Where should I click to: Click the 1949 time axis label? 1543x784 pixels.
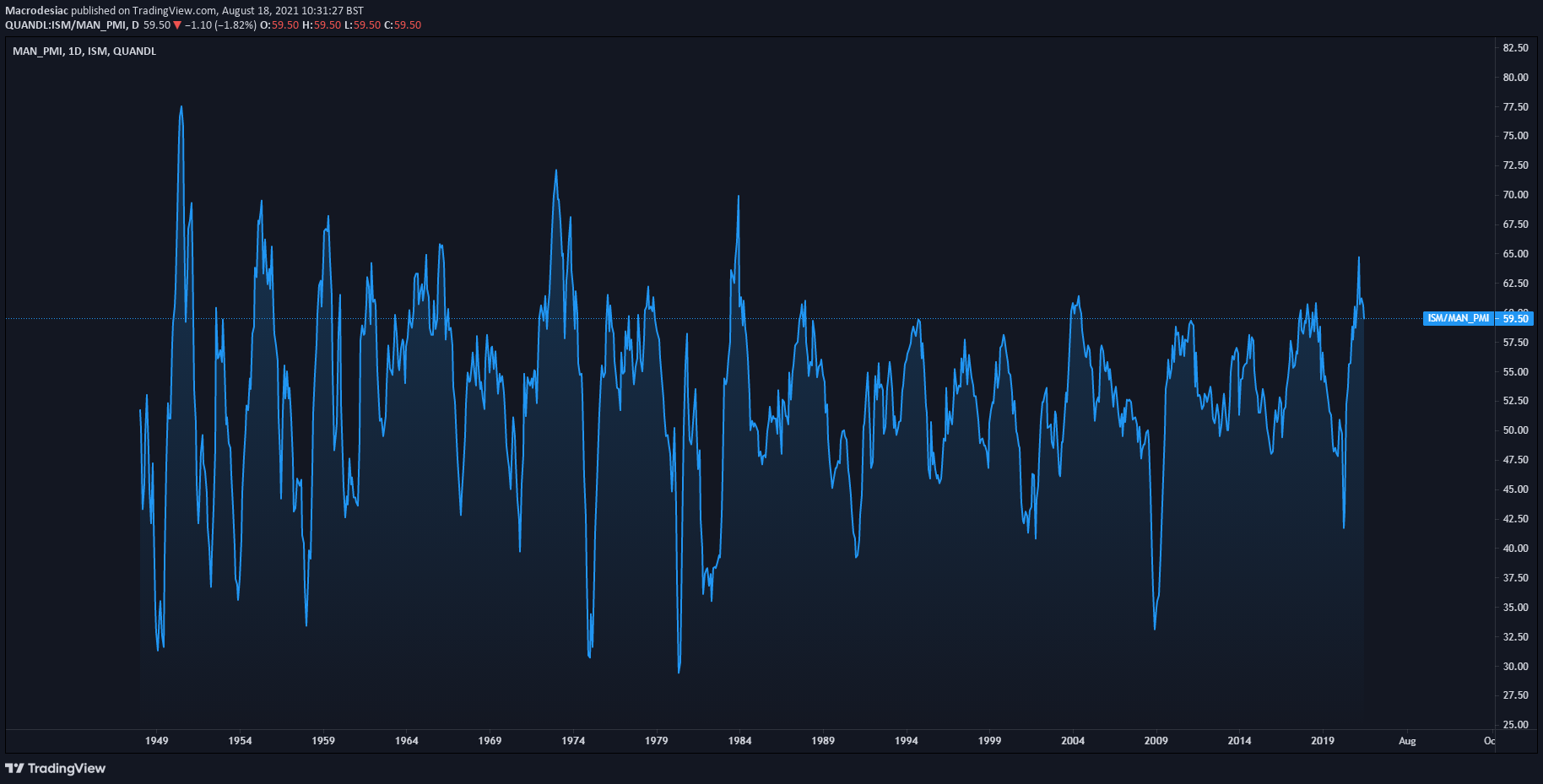156,741
